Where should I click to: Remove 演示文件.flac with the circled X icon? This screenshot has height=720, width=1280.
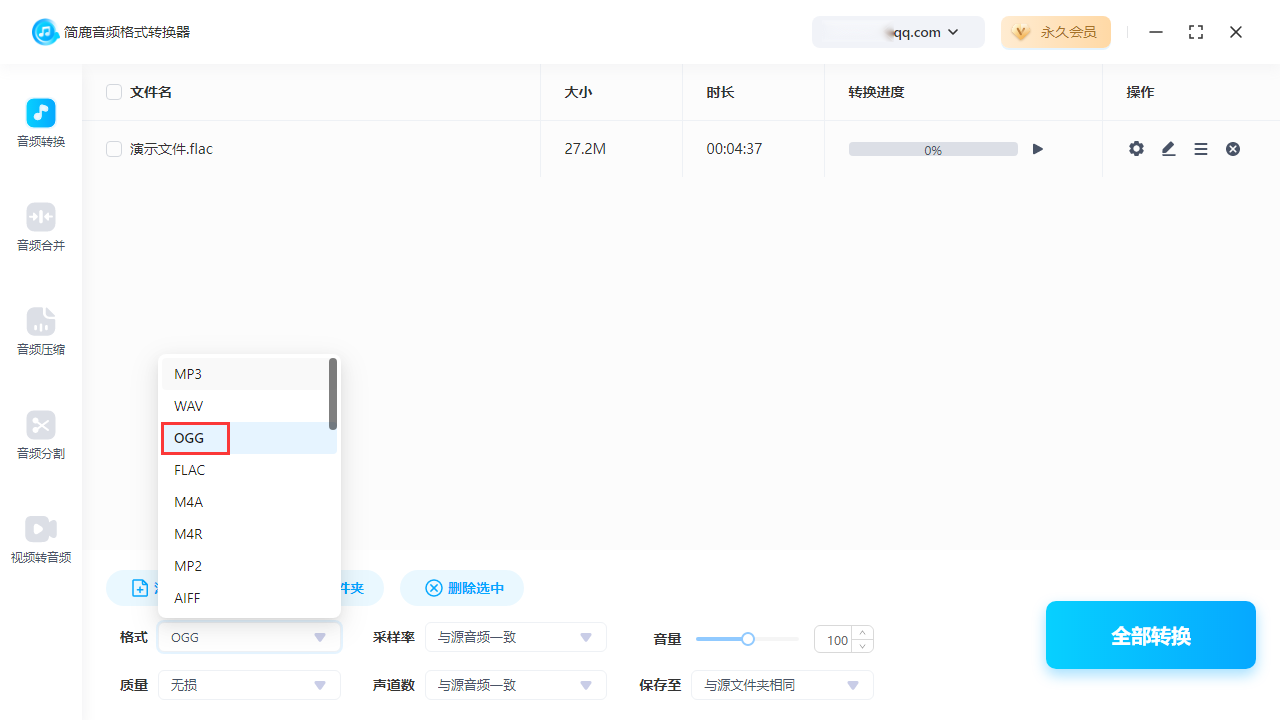point(1232,148)
